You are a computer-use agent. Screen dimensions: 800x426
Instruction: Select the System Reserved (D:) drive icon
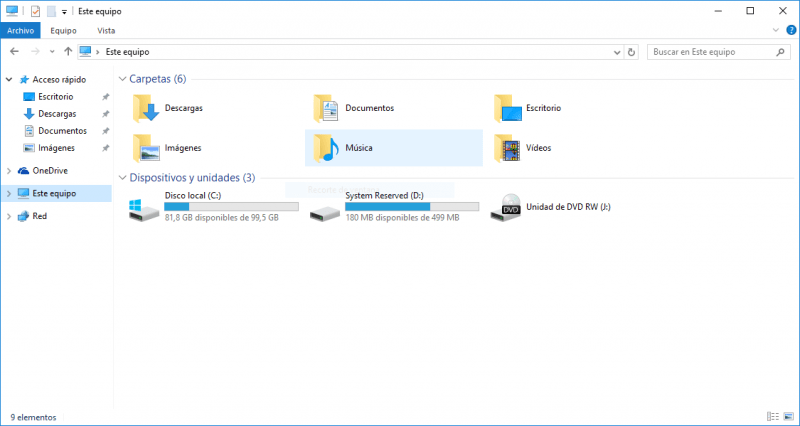click(x=325, y=213)
